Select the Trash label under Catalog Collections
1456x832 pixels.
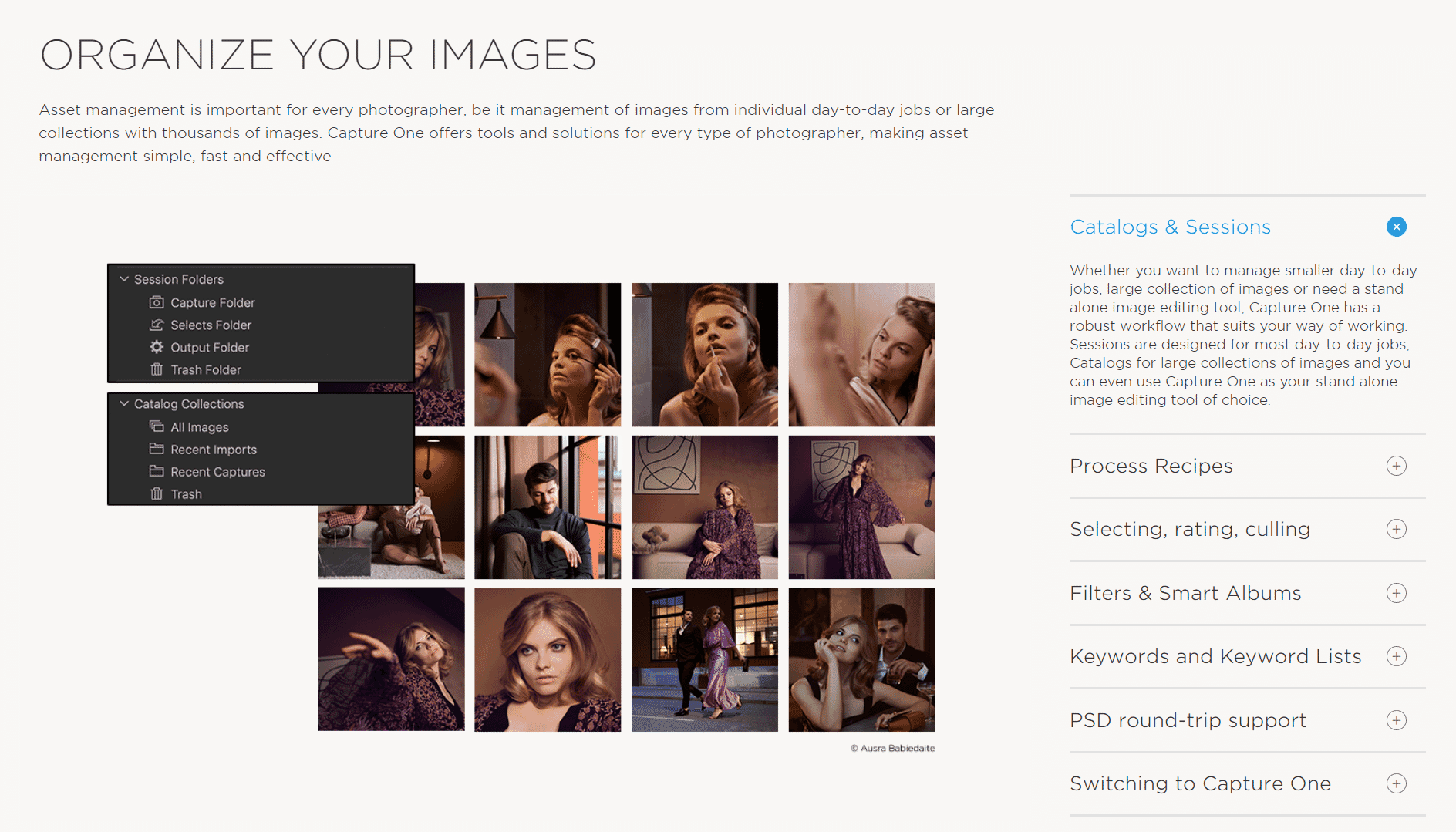[186, 494]
